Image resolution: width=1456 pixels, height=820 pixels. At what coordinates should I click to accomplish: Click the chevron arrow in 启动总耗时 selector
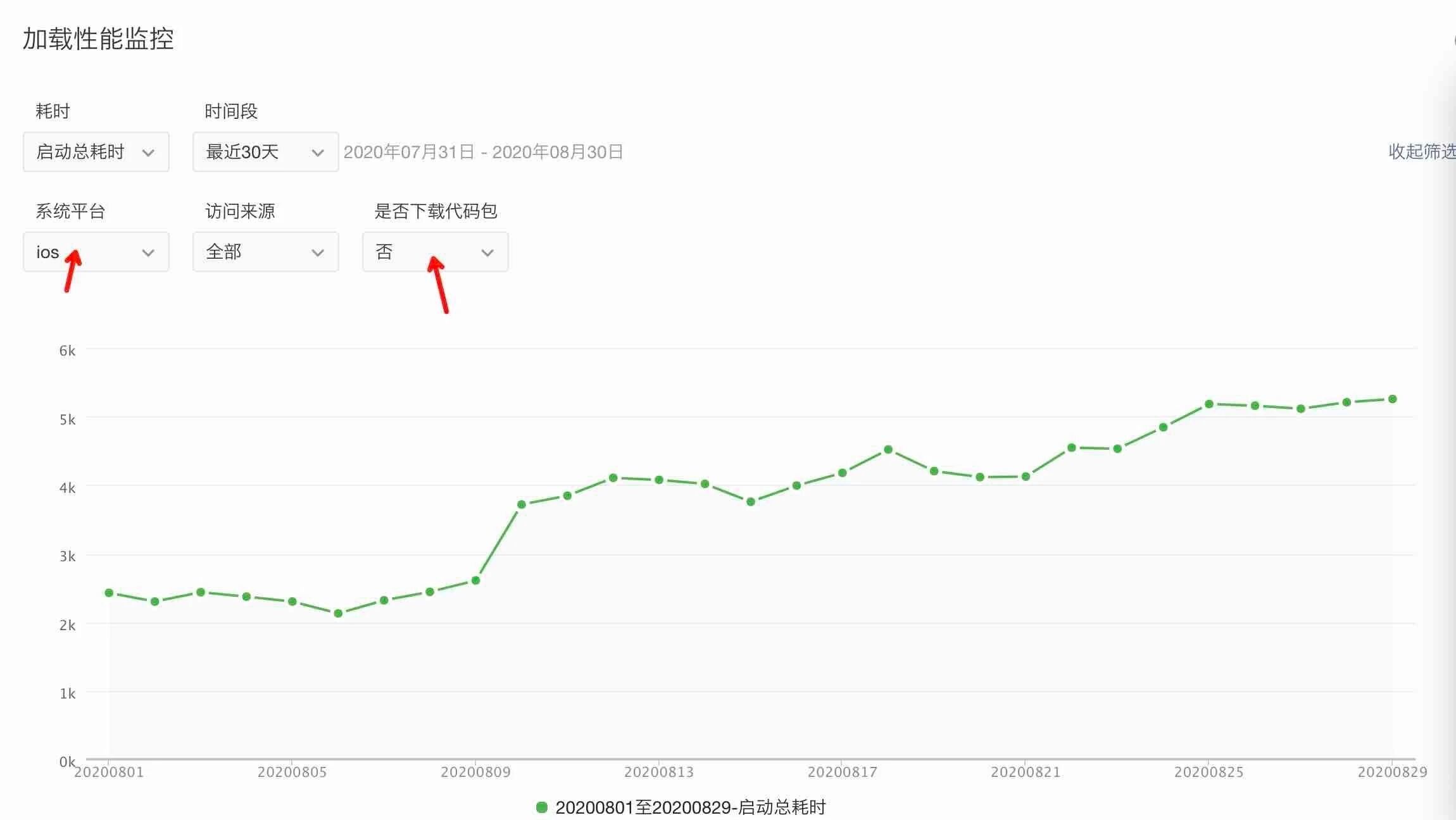click(148, 152)
